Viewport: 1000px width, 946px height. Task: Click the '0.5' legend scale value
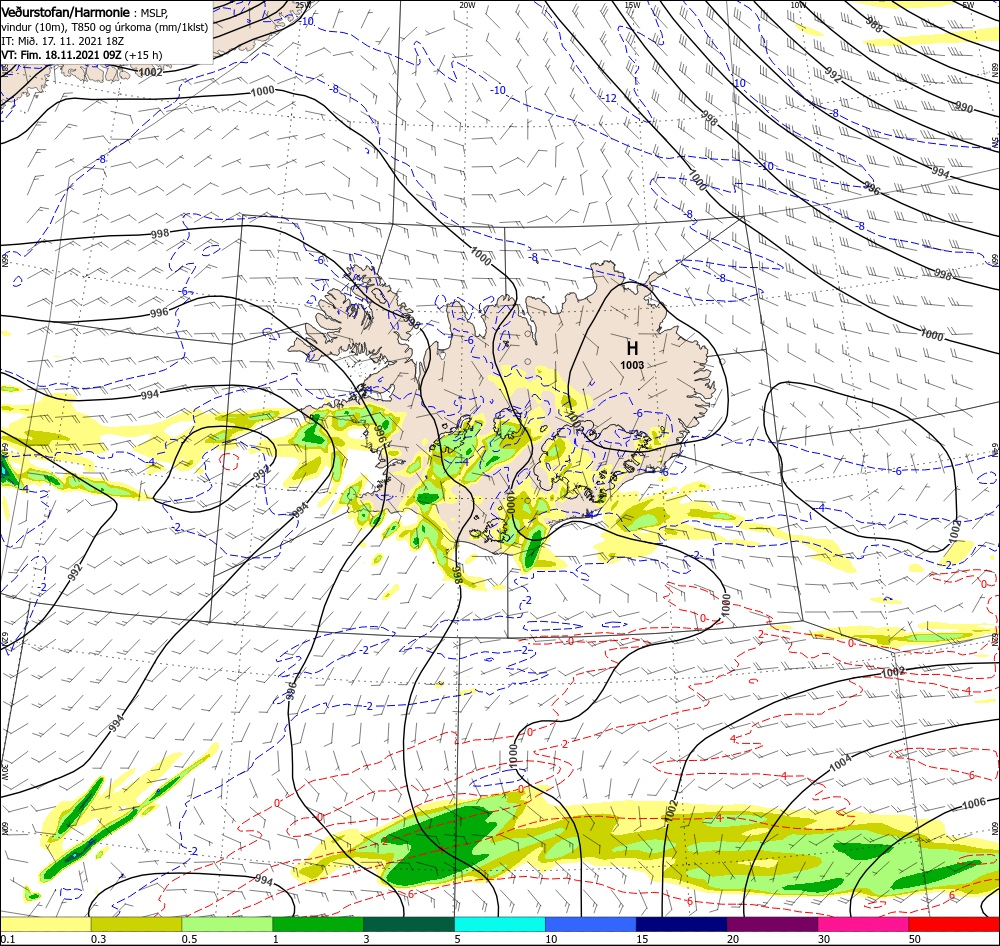click(x=189, y=939)
